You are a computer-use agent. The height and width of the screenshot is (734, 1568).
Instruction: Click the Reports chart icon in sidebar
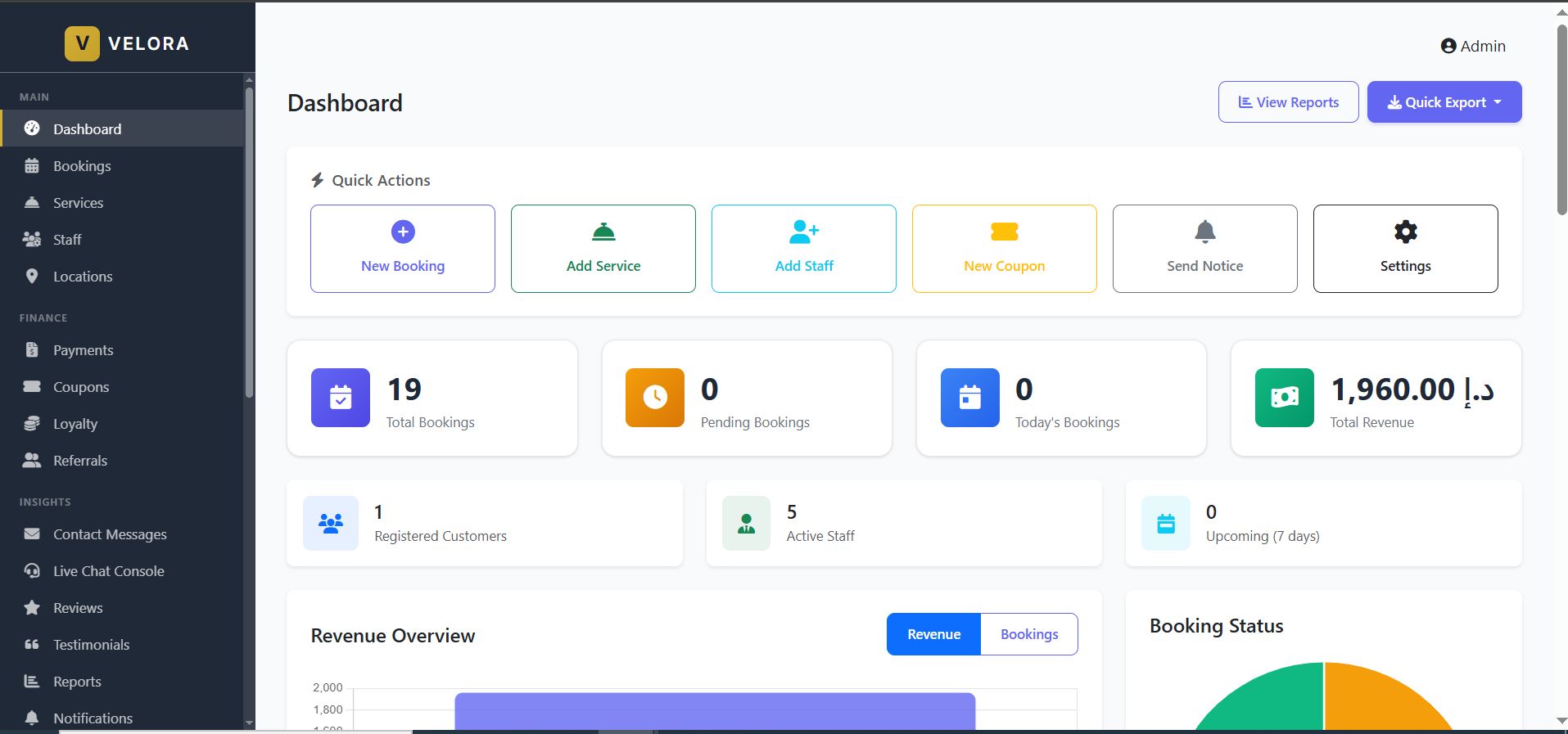[32, 681]
